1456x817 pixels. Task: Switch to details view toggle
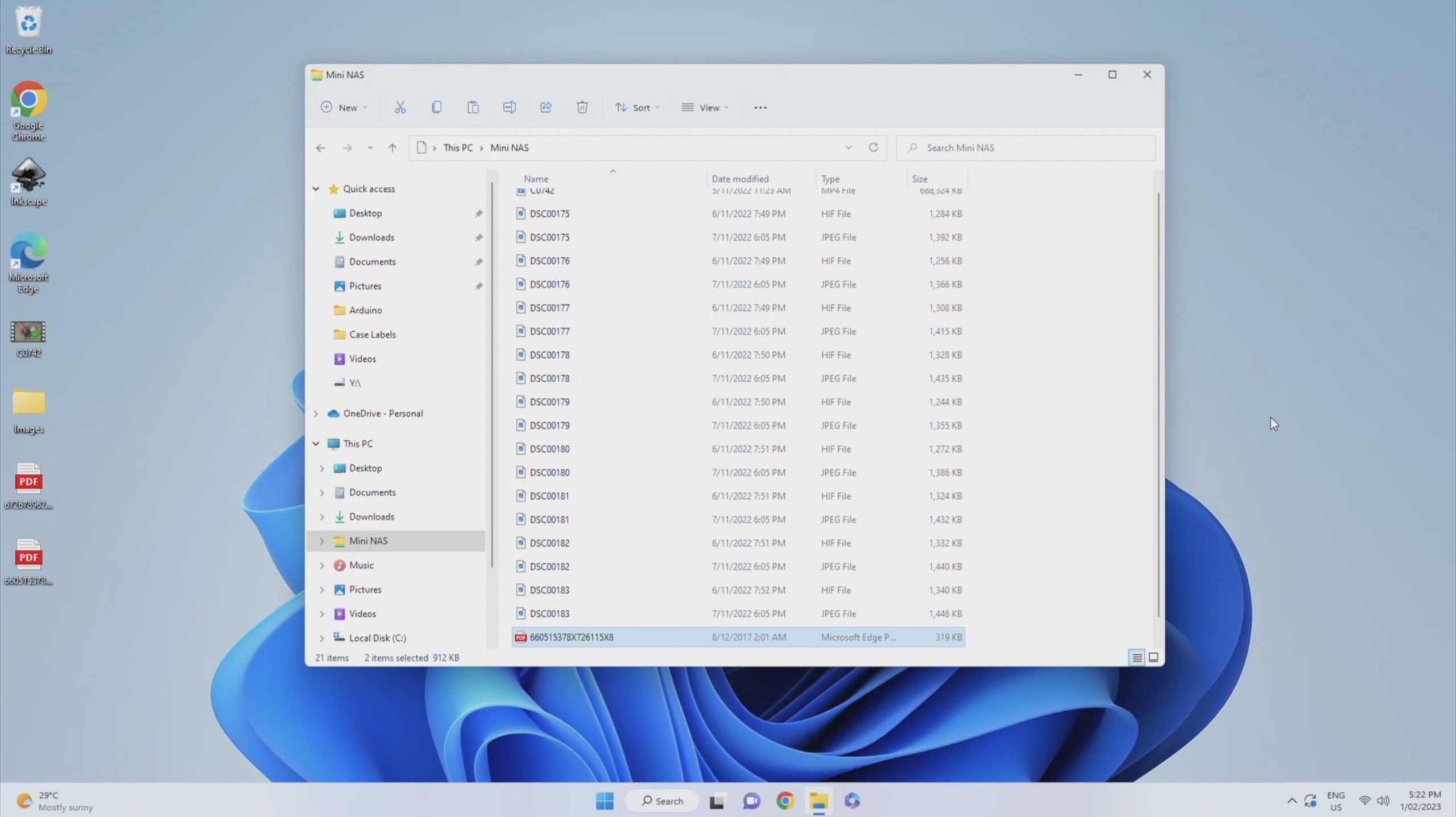1136,657
